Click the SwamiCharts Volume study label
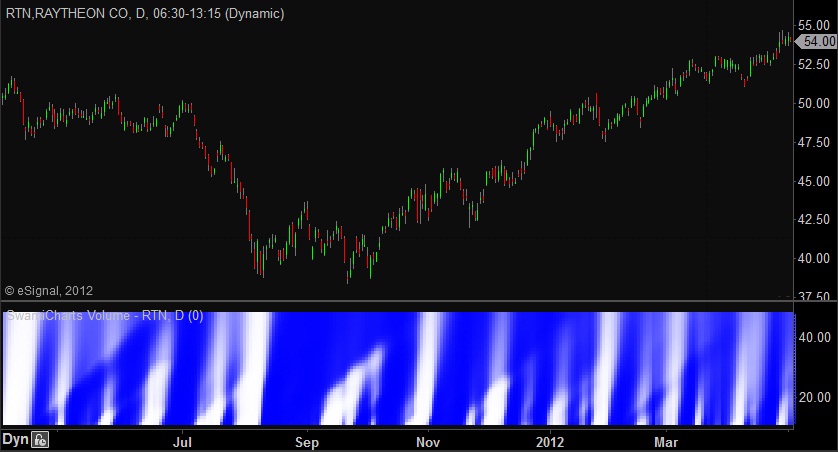 coord(105,316)
